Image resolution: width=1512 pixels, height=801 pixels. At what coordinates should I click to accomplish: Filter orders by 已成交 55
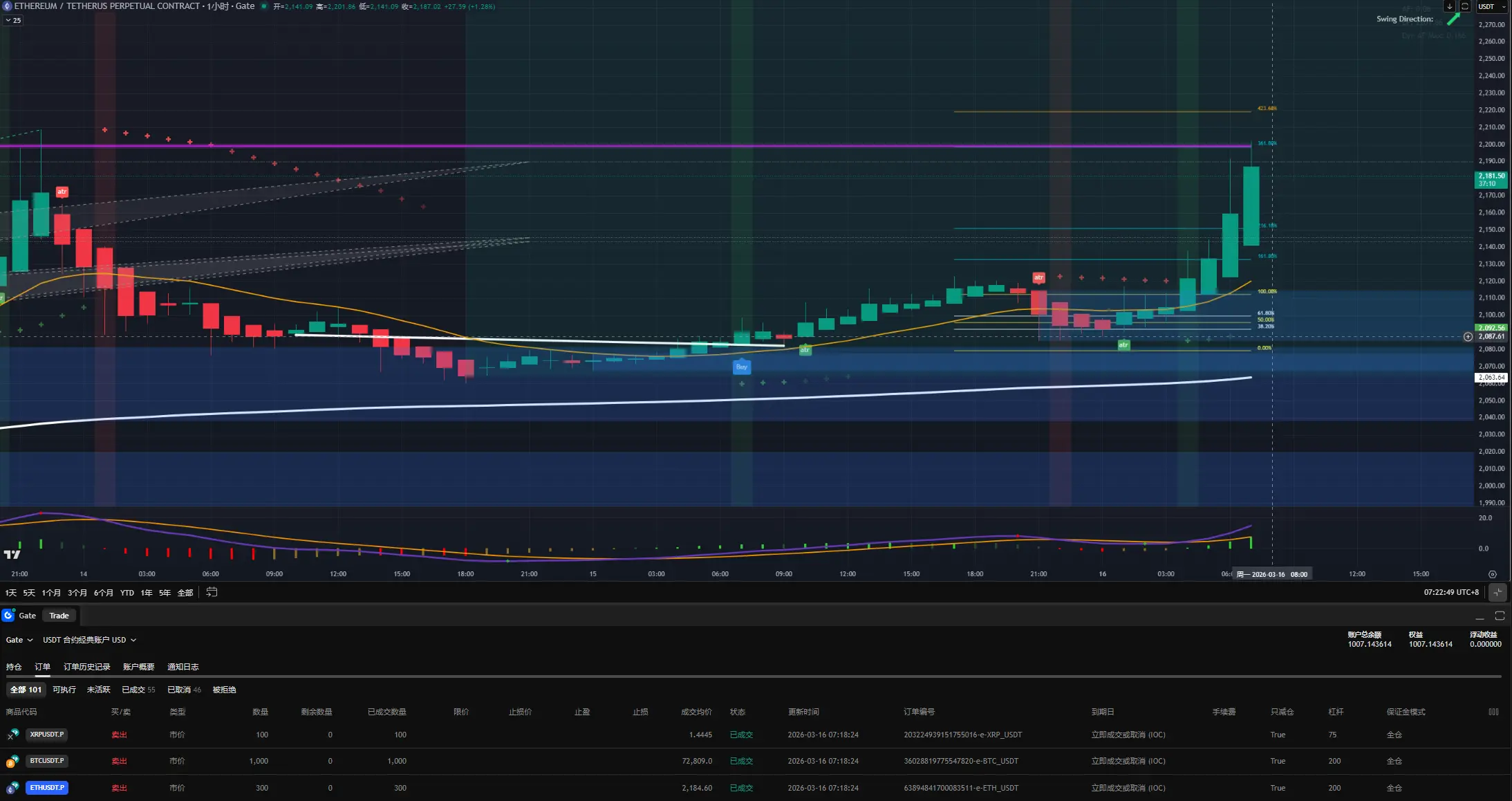pyautogui.click(x=138, y=690)
